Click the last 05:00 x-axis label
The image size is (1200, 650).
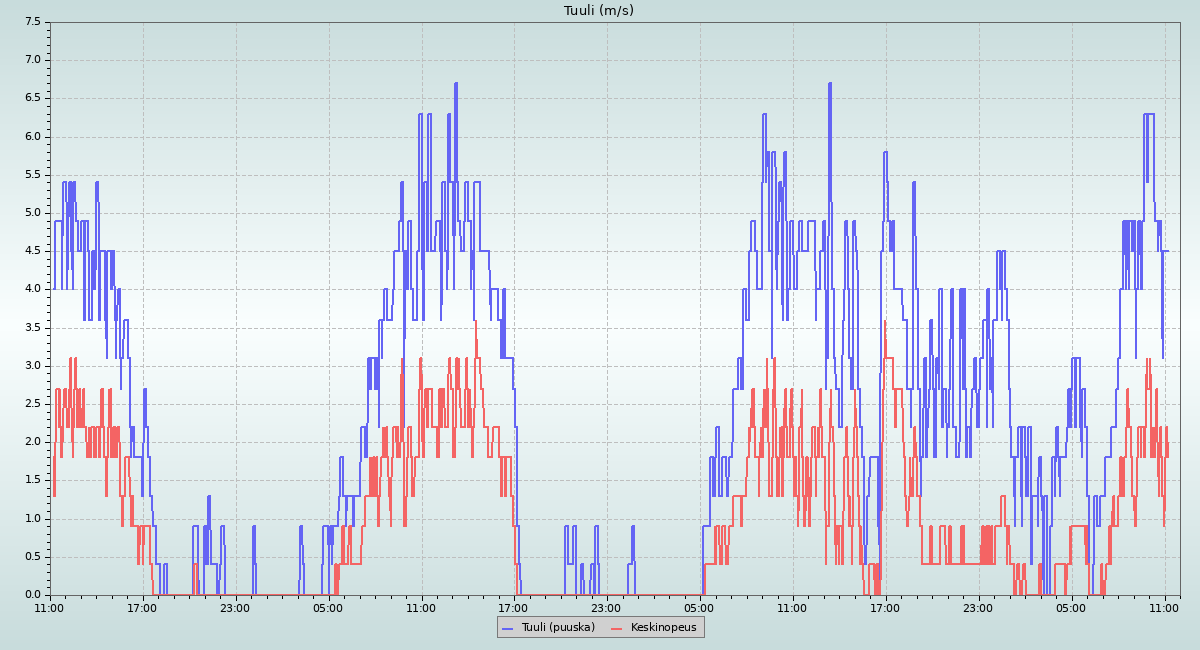coord(1071,607)
